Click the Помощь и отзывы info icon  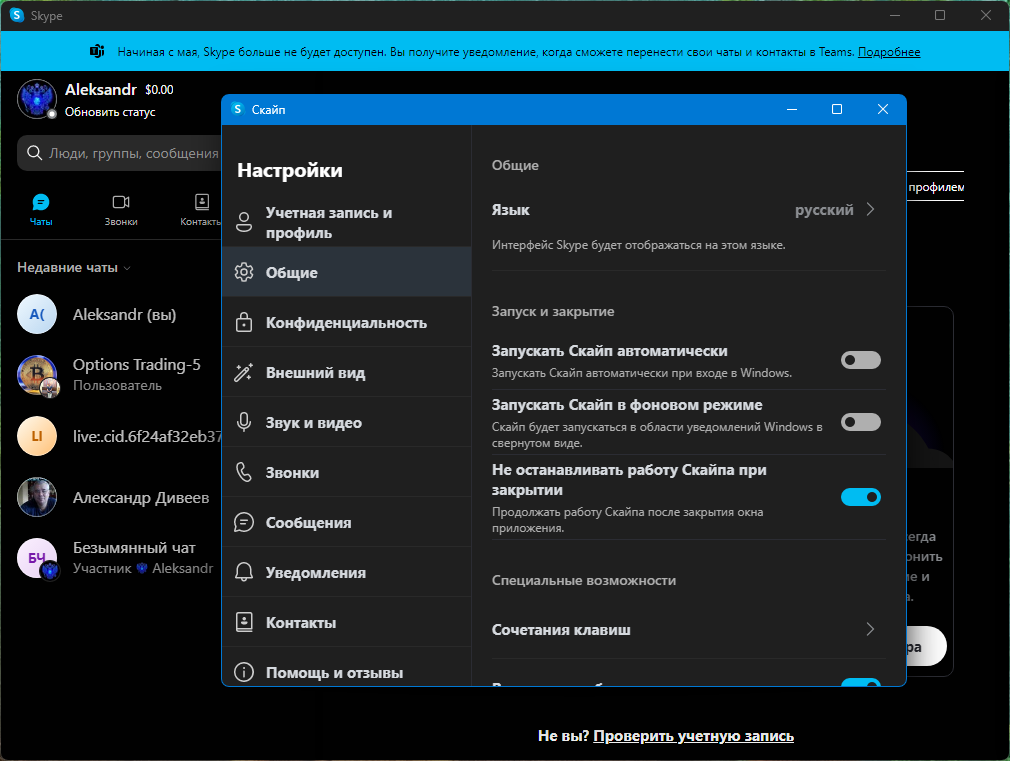(x=243, y=672)
